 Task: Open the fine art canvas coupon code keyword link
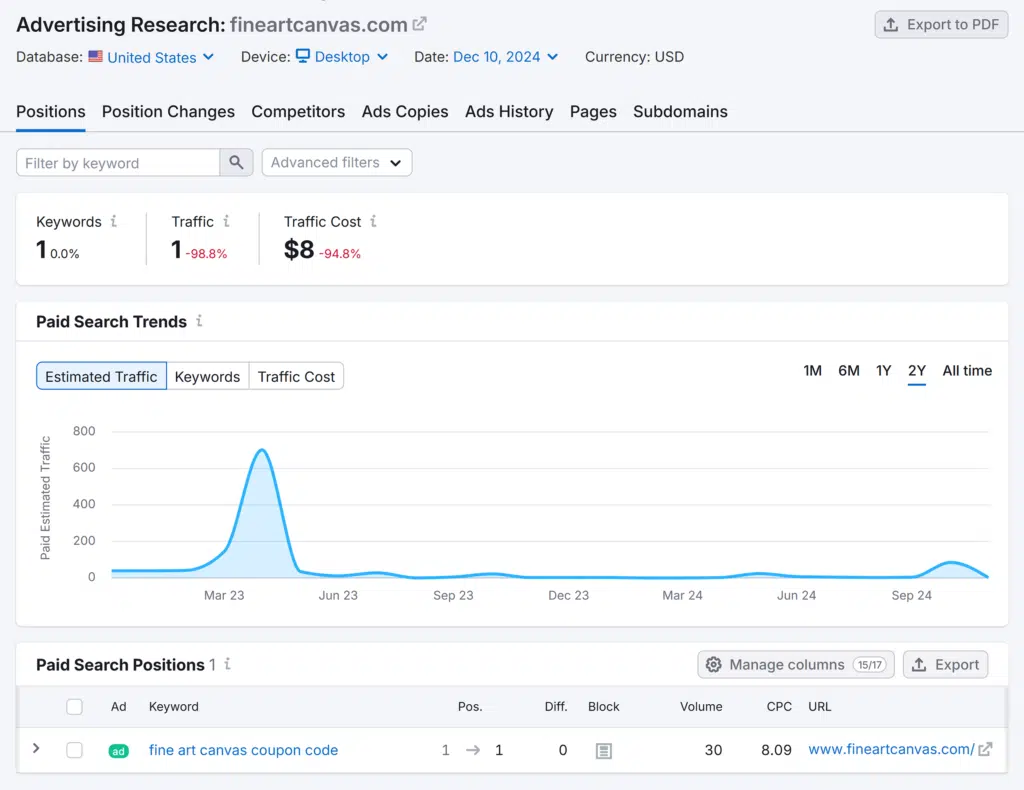click(243, 750)
